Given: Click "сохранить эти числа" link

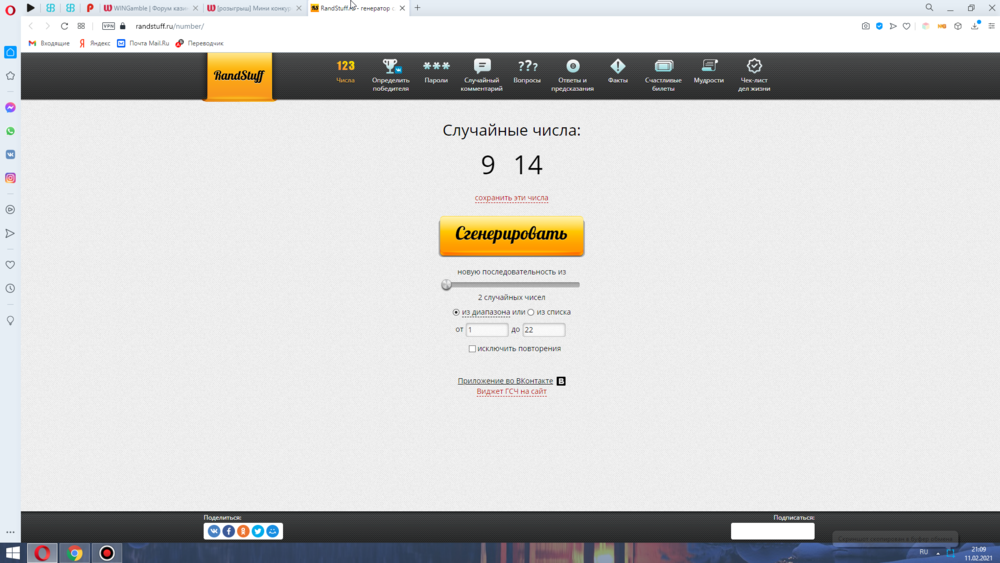Looking at the screenshot, I should 511,198.
